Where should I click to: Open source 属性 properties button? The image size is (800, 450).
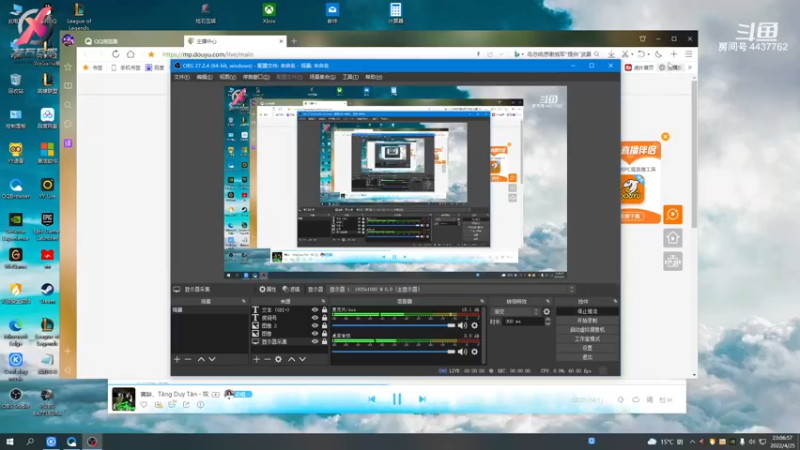pos(267,289)
